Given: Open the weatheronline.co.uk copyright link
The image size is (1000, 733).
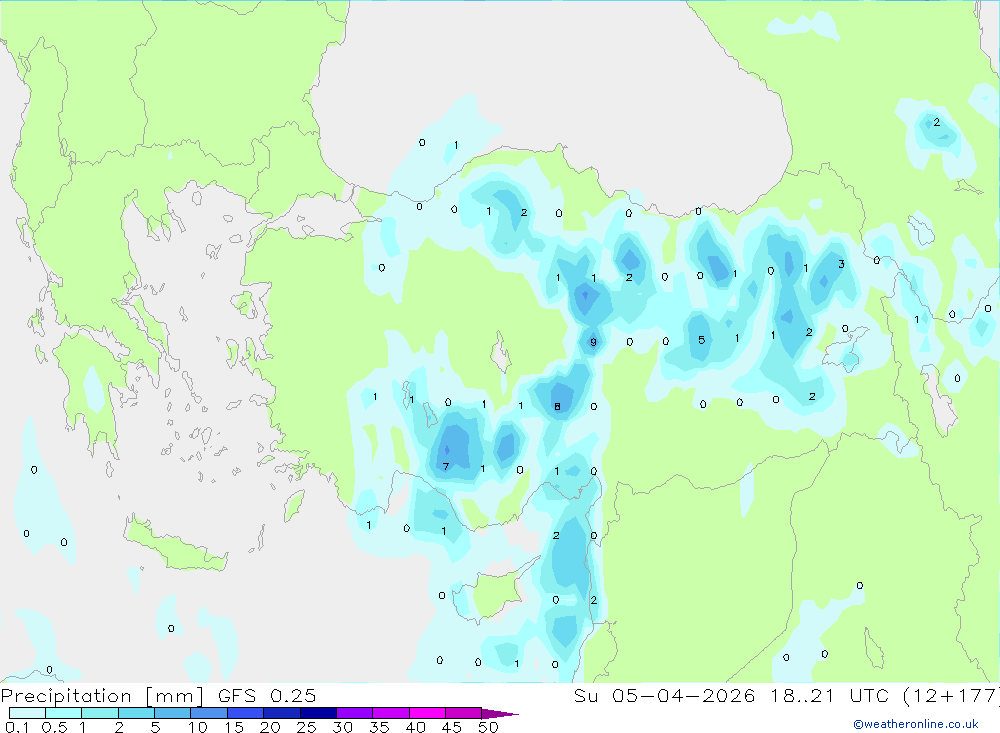Looking at the screenshot, I should 915,724.
